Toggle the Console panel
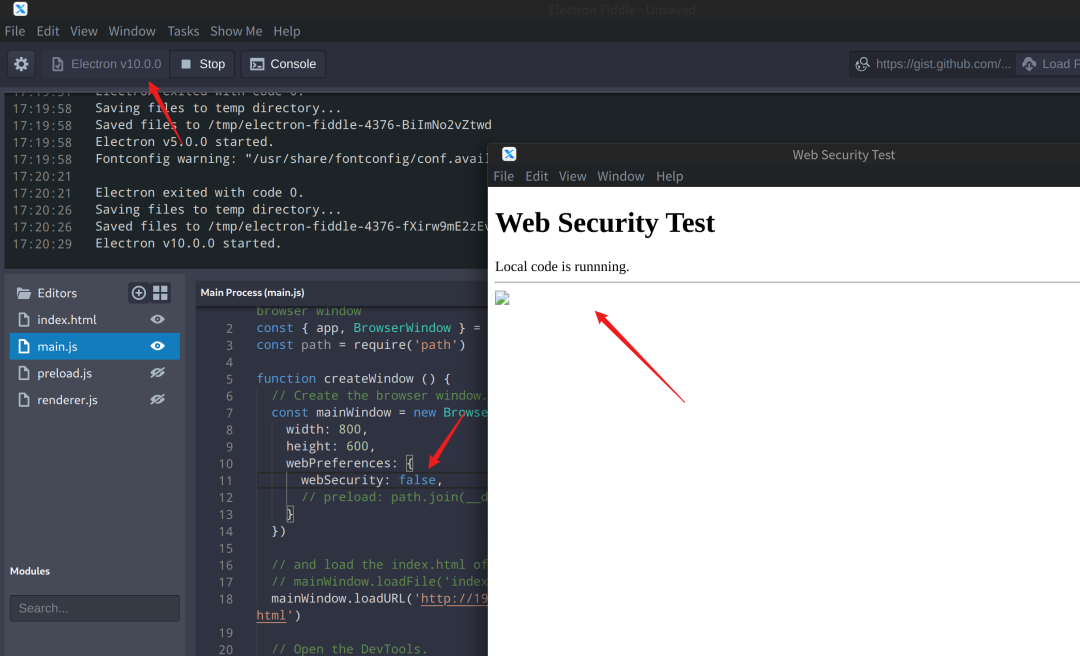The image size is (1080, 656). (283, 64)
